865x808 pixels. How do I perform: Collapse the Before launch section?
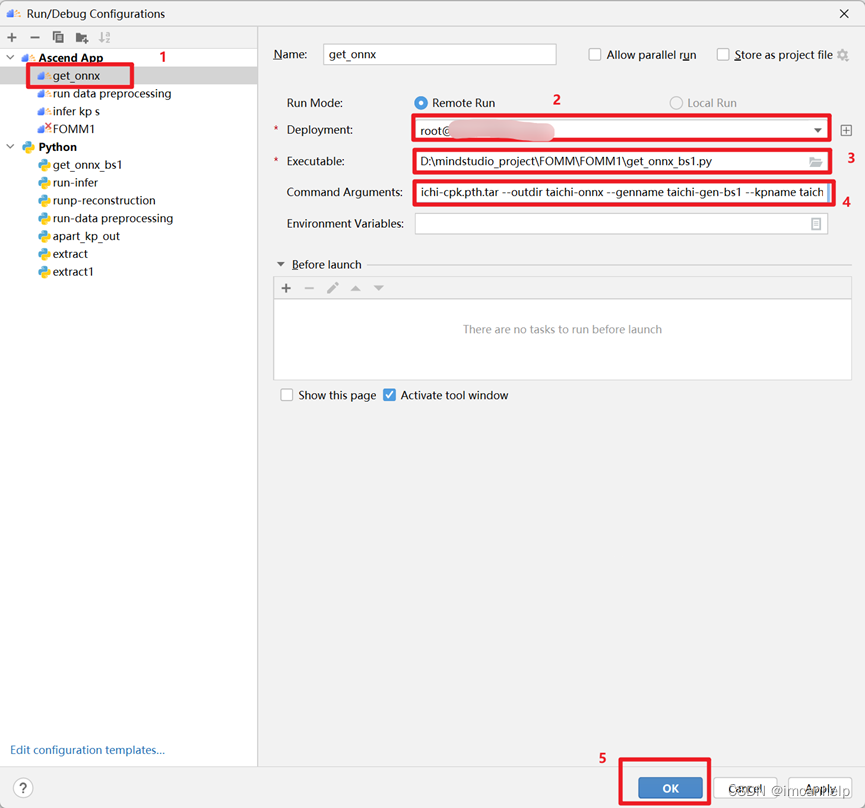281,262
